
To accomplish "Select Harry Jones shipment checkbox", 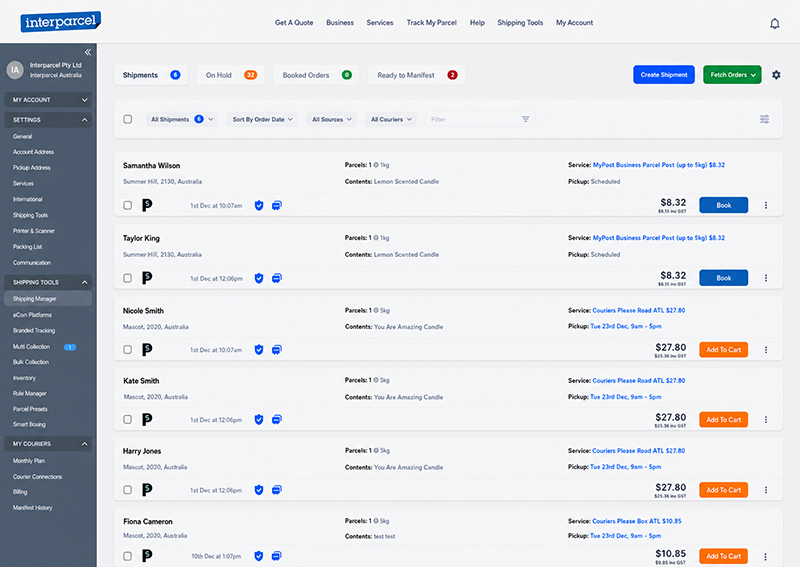I will coord(128,490).
